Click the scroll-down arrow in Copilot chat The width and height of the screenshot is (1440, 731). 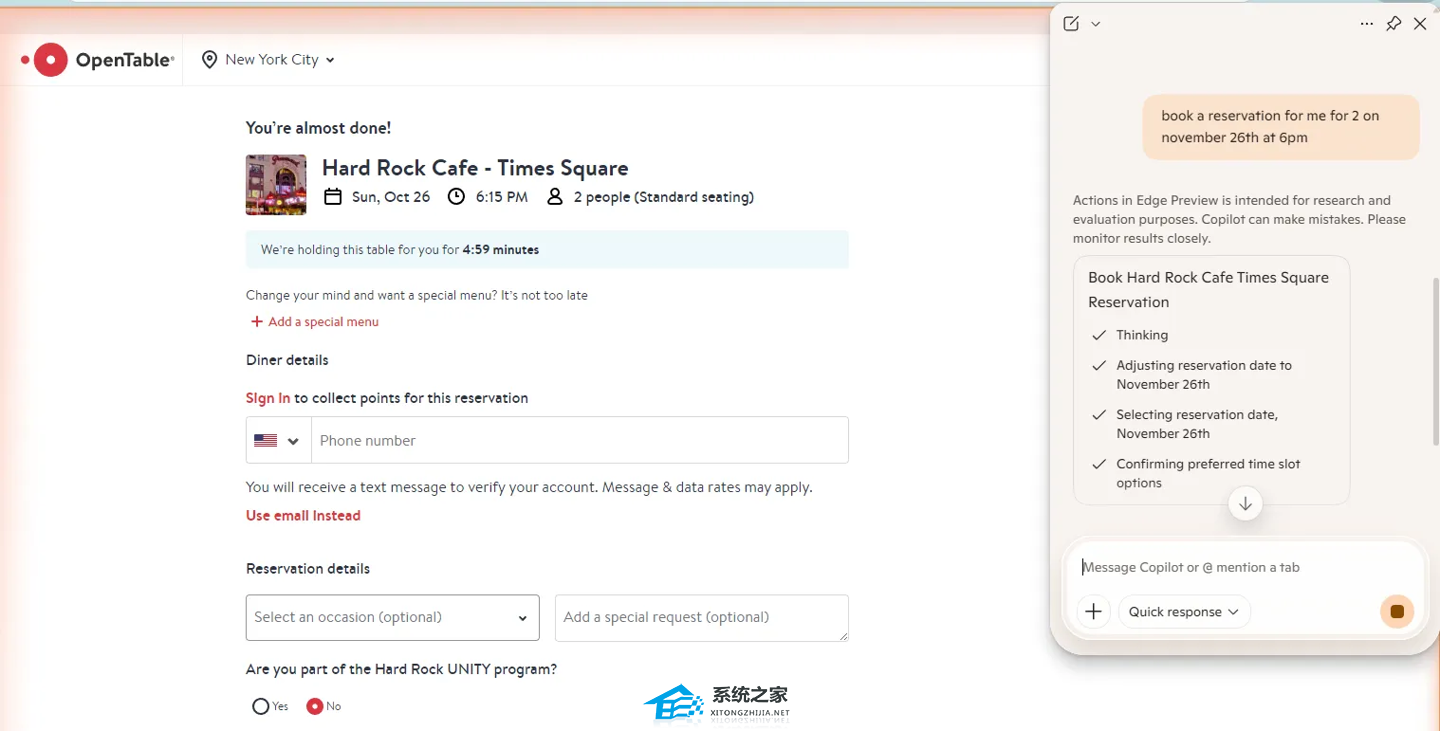coord(1245,504)
